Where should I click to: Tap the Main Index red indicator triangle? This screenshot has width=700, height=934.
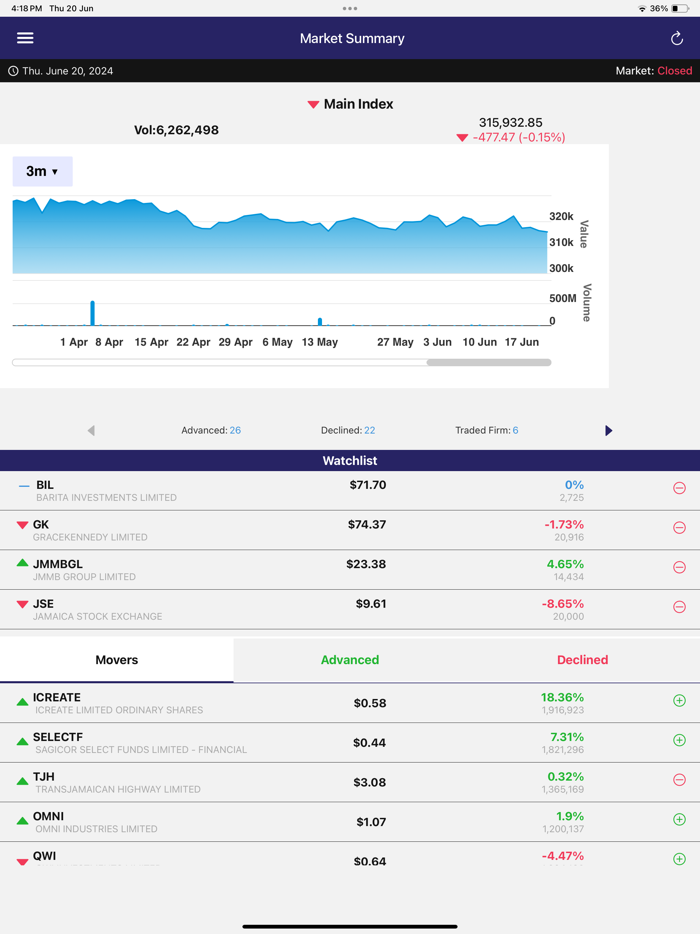click(x=316, y=104)
